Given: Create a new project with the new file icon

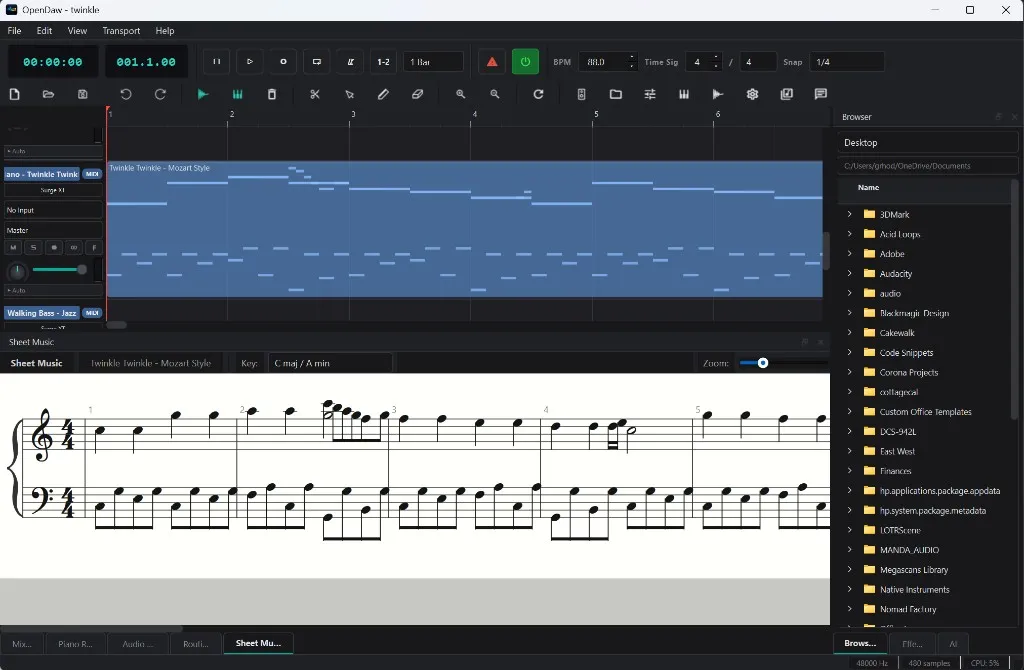Looking at the screenshot, I should click(14, 94).
